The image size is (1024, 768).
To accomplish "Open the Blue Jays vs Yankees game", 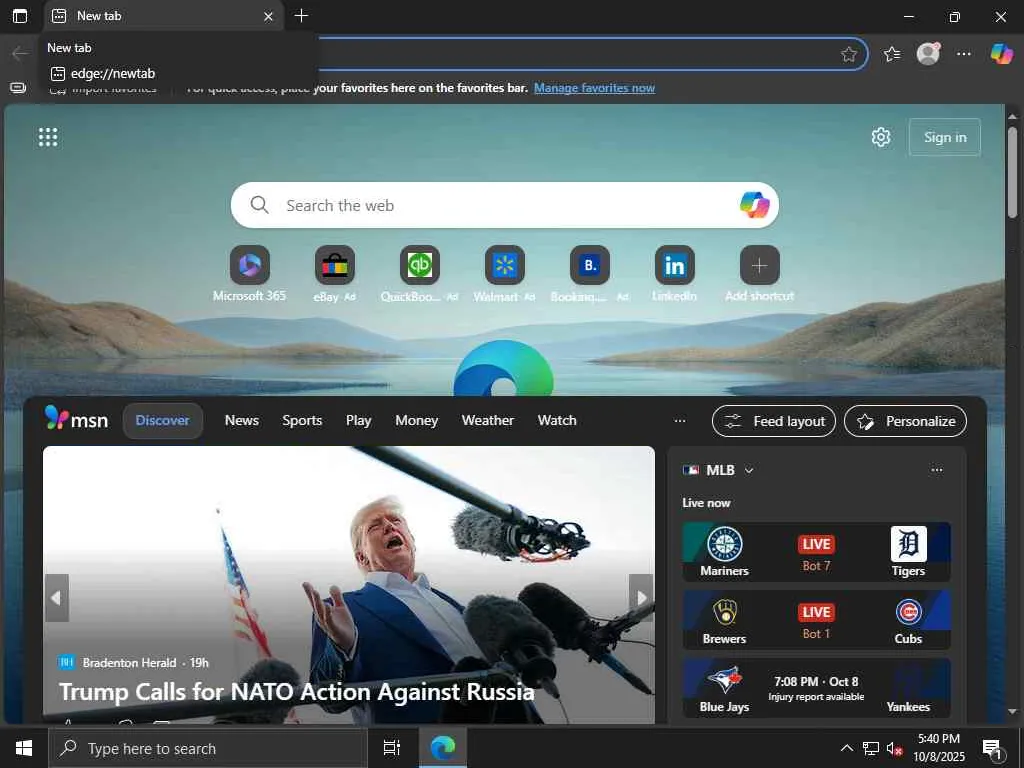I will [x=816, y=688].
